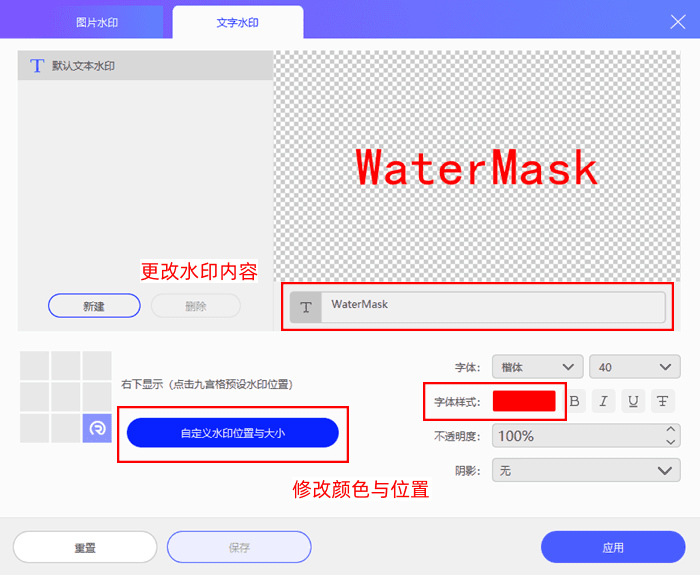The height and width of the screenshot is (575, 700).
Task: Click the 删除 button
Action: click(x=196, y=306)
